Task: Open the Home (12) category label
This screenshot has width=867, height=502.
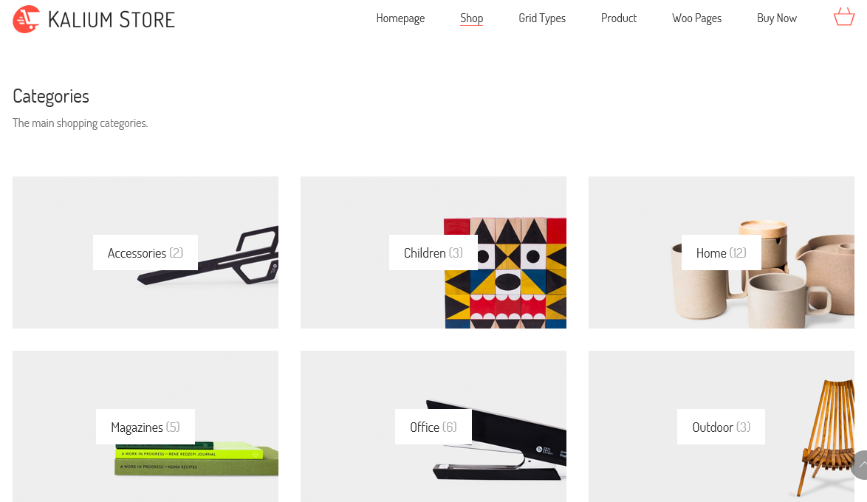Action: (x=721, y=253)
